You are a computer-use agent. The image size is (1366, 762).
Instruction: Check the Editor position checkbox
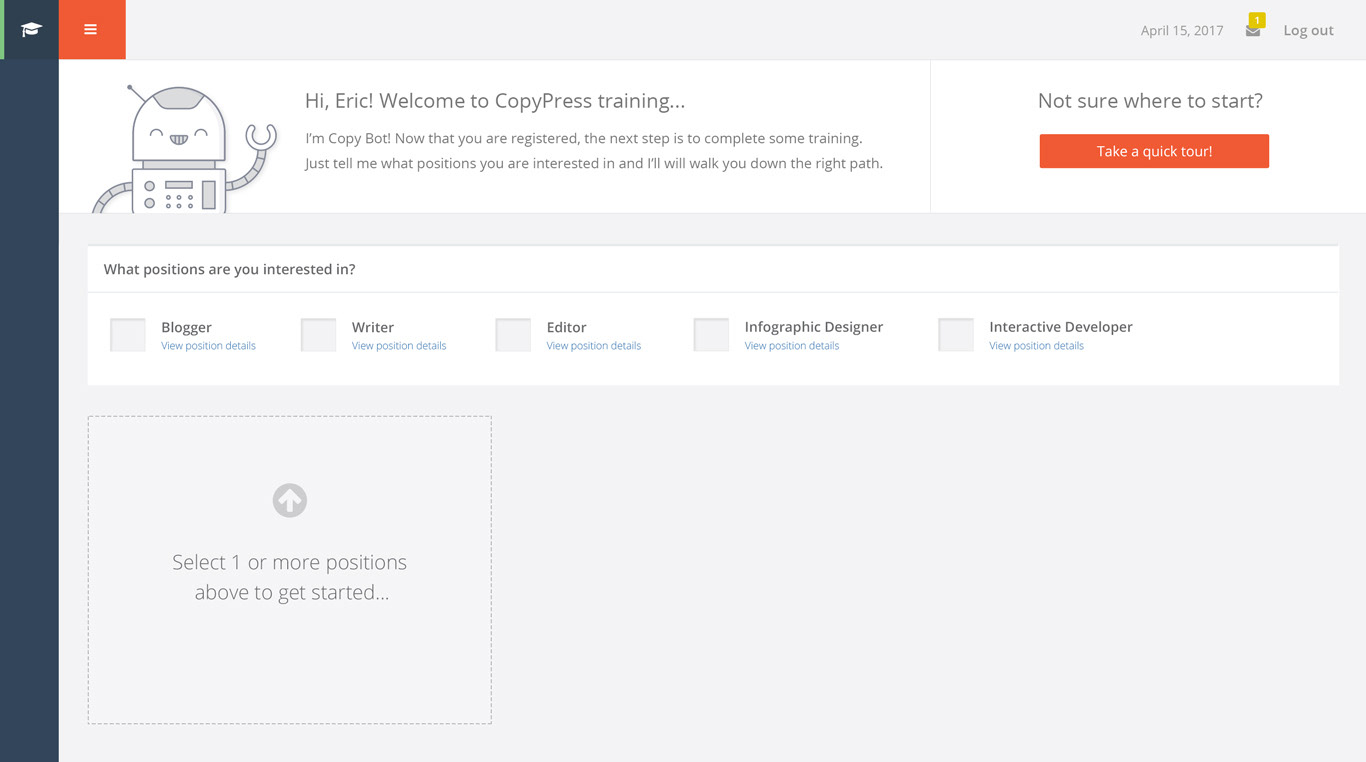tap(513, 335)
